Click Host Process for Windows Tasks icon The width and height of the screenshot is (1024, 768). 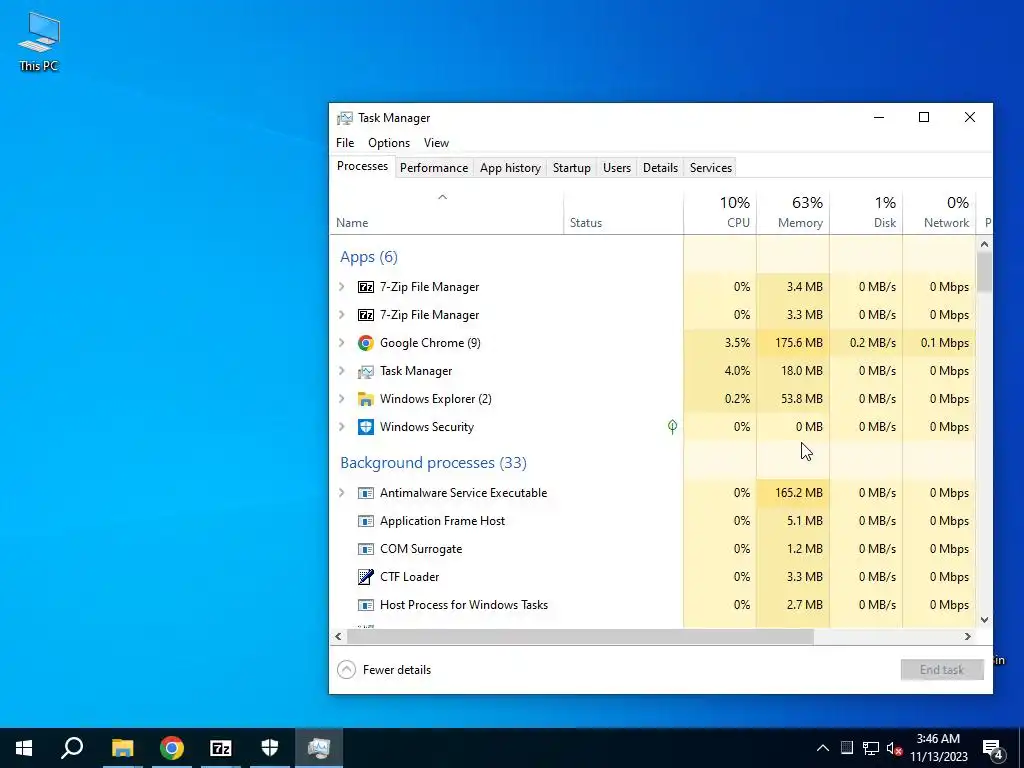pyautogui.click(x=366, y=605)
